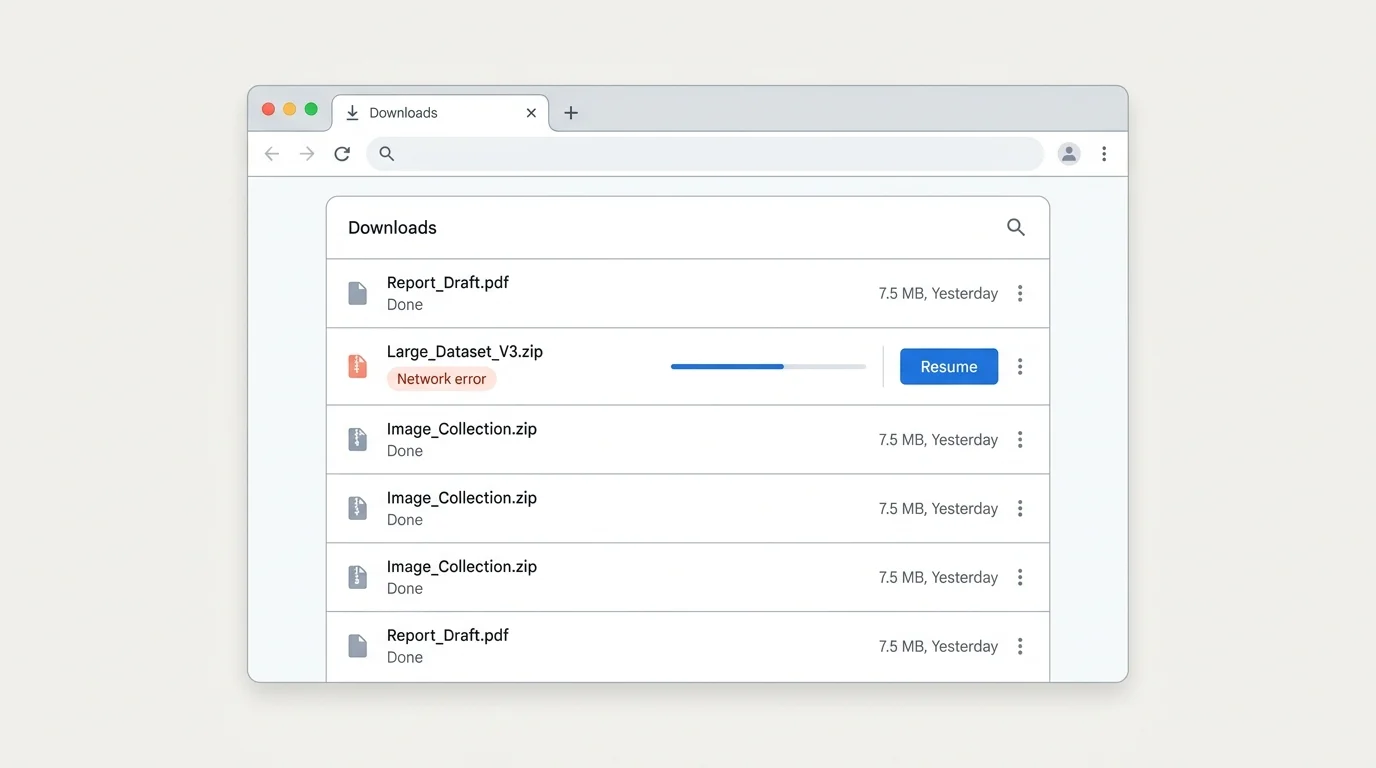Close the Downloads tab
Screen dimensions: 1376x768
531,113
